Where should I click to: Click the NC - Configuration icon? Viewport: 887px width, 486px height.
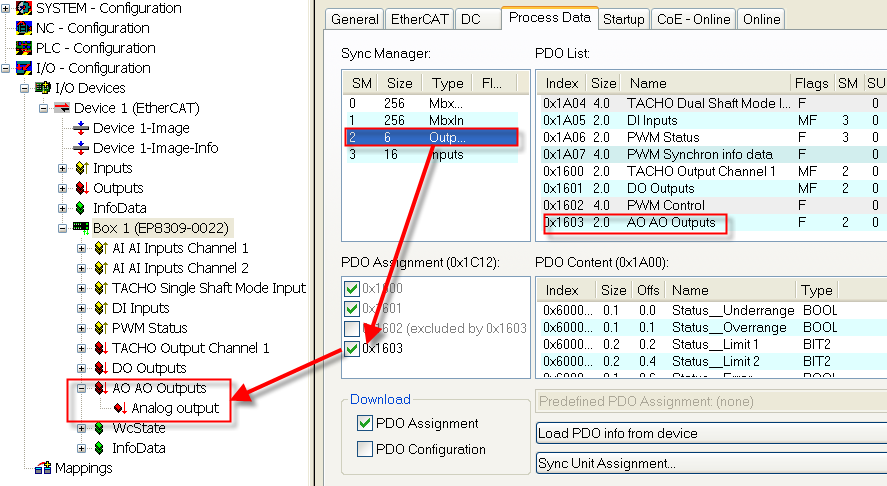(24, 28)
